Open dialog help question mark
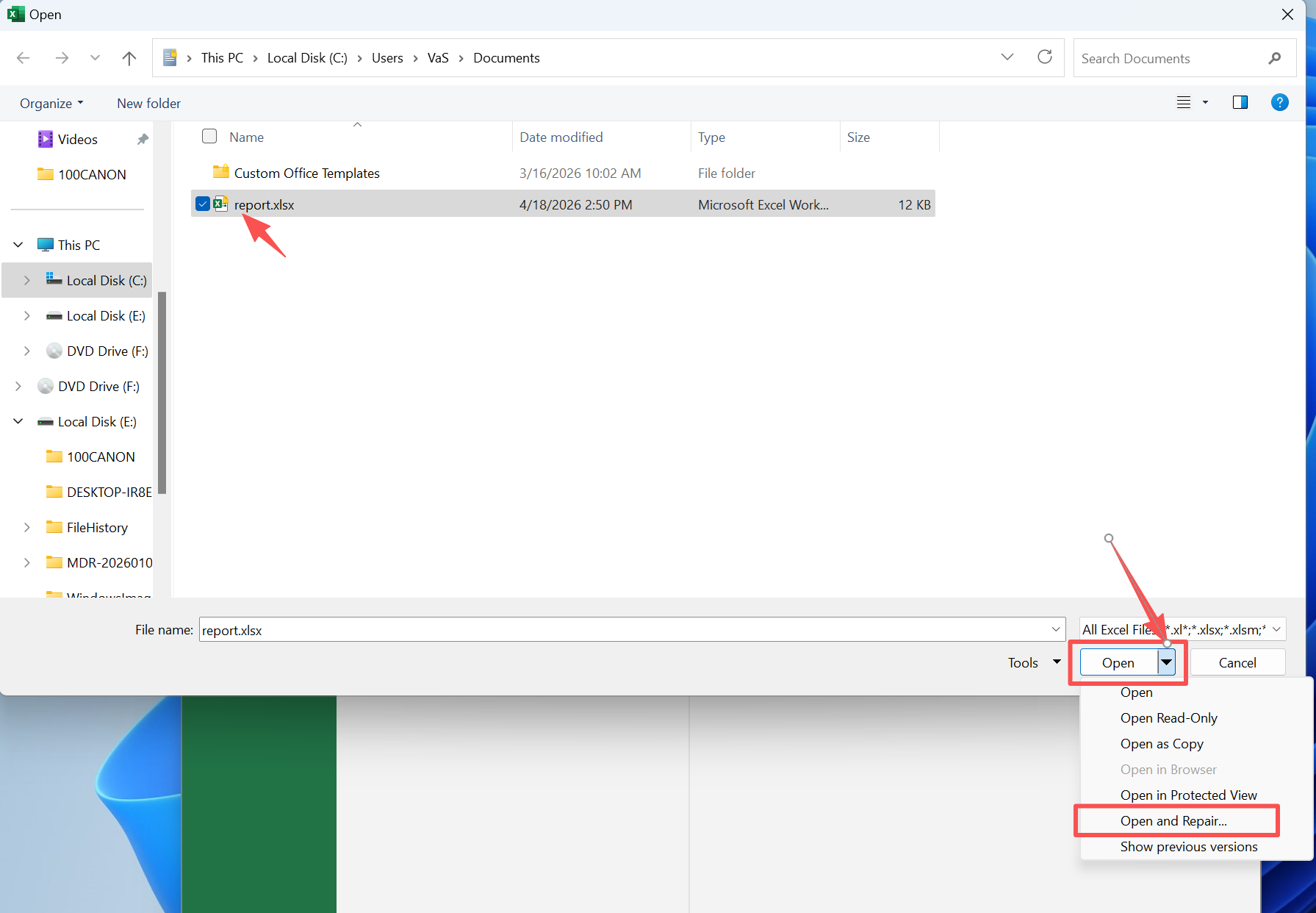1316x913 pixels. 1280,103
